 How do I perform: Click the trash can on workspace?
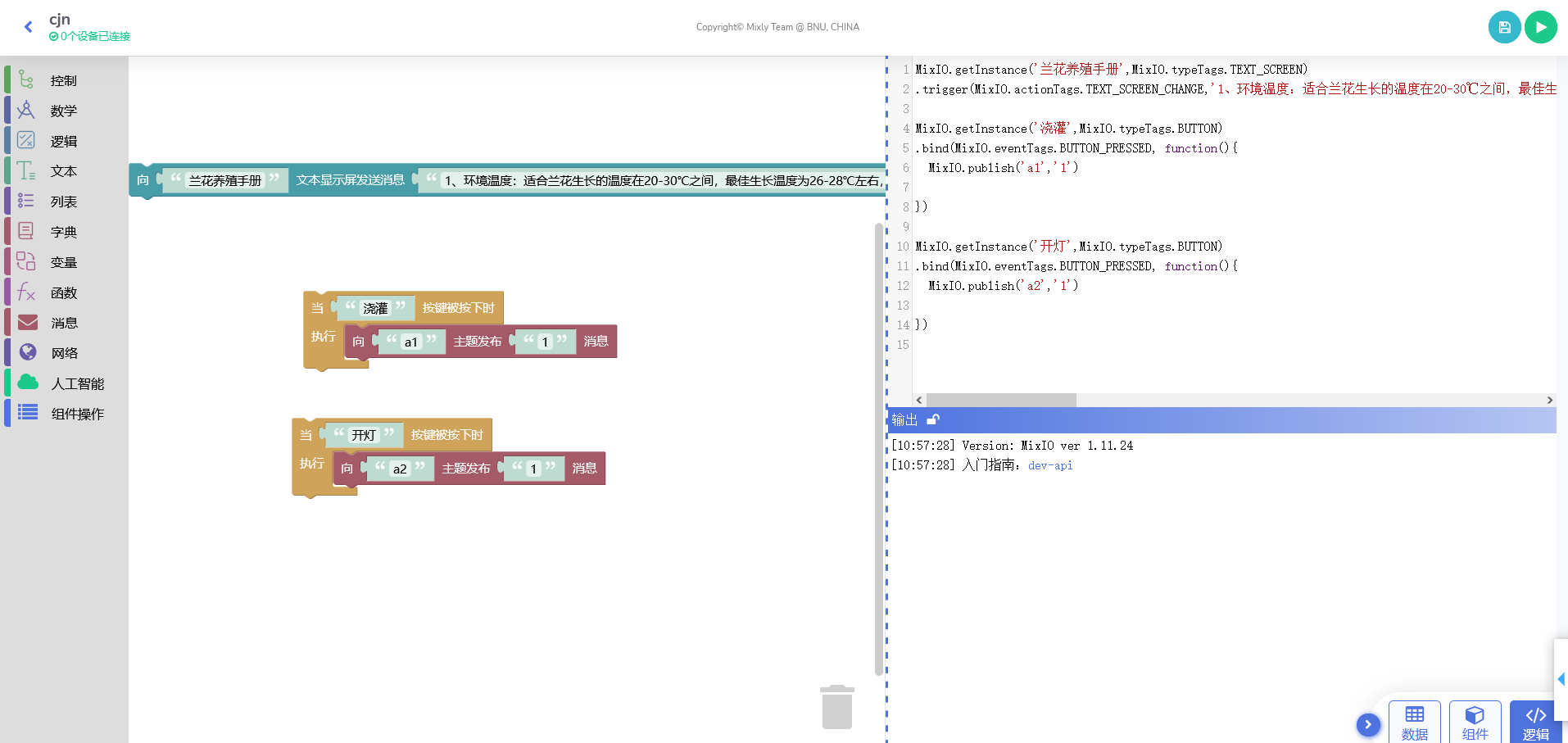[837, 707]
